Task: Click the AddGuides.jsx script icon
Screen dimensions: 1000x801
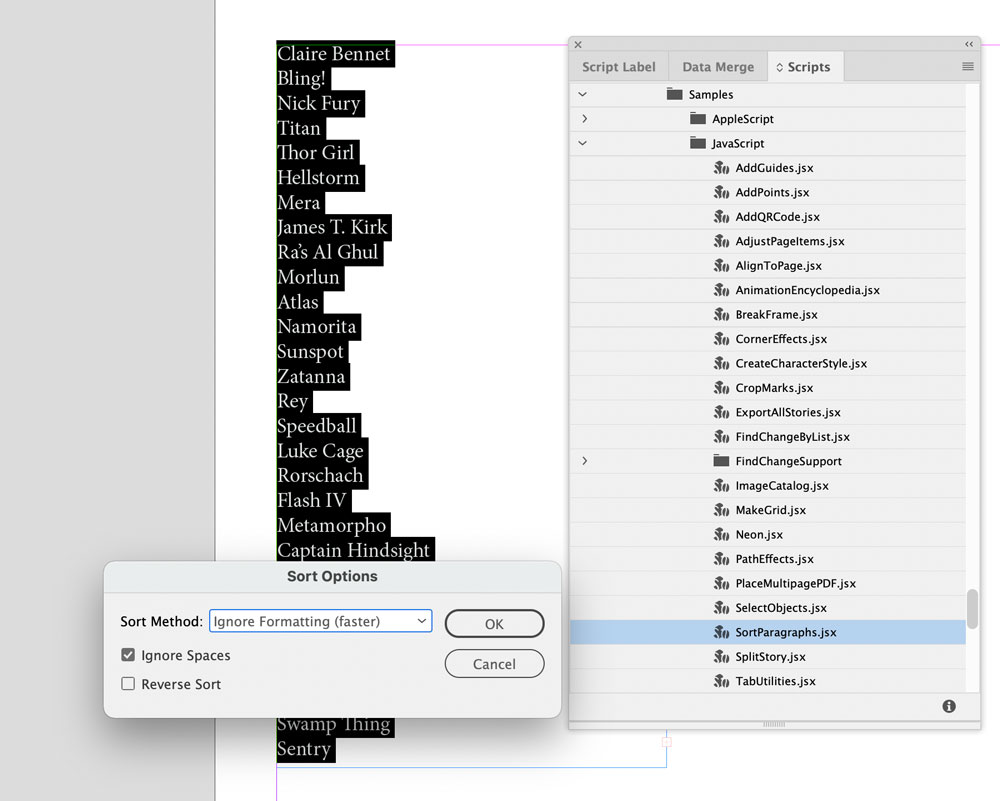Action: tap(721, 168)
